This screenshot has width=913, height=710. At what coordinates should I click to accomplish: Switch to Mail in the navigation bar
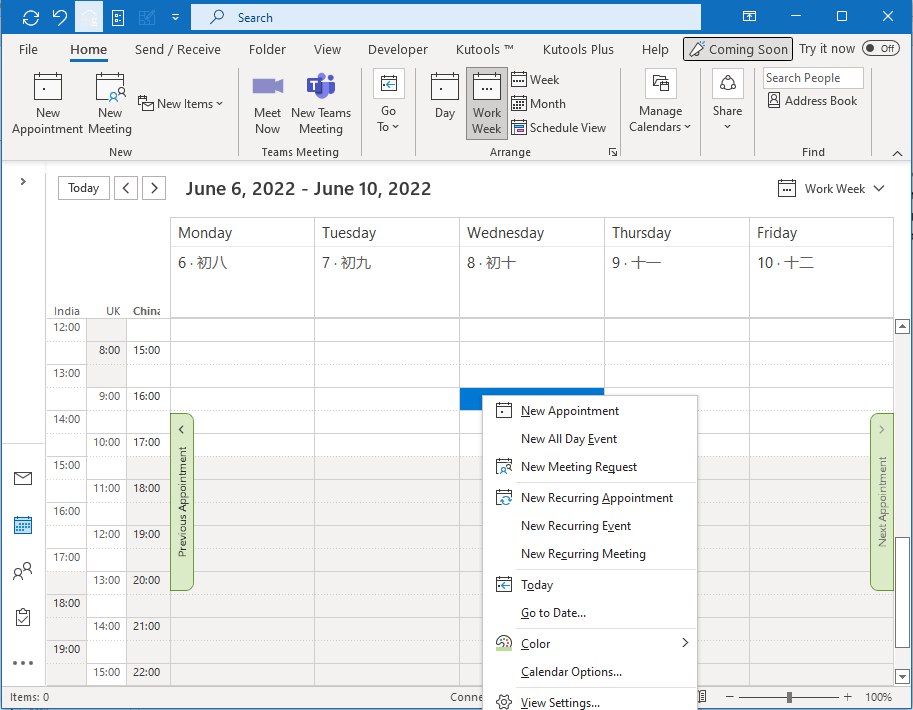click(23, 479)
